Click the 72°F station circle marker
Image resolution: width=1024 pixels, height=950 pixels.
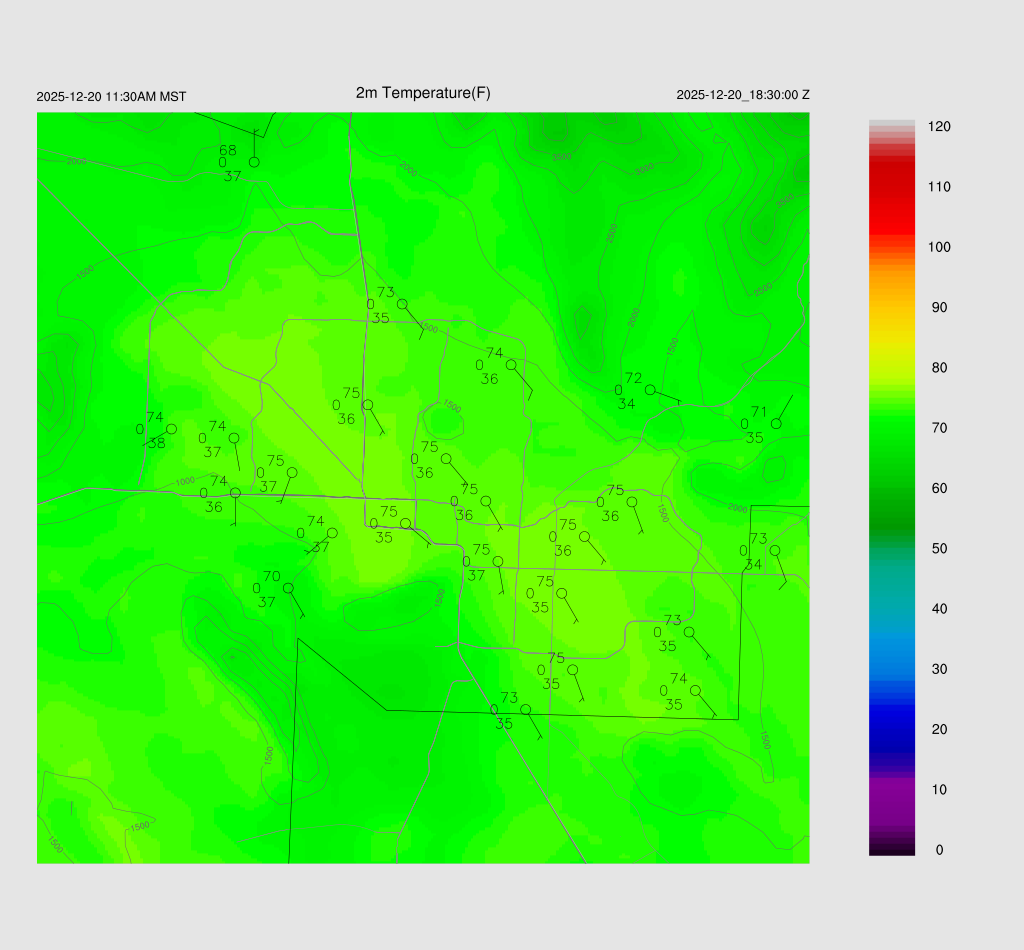pyautogui.click(x=650, y=390)
